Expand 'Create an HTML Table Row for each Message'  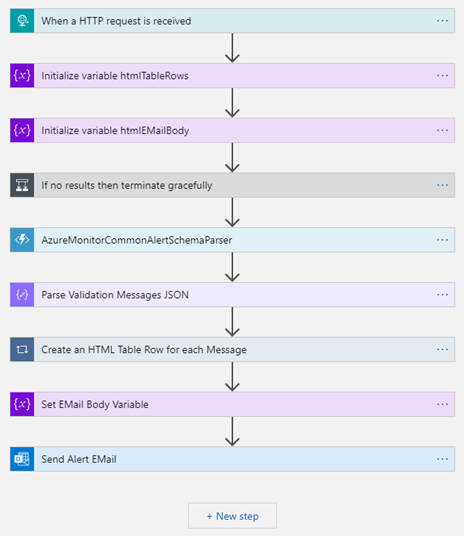pos(233,349)
